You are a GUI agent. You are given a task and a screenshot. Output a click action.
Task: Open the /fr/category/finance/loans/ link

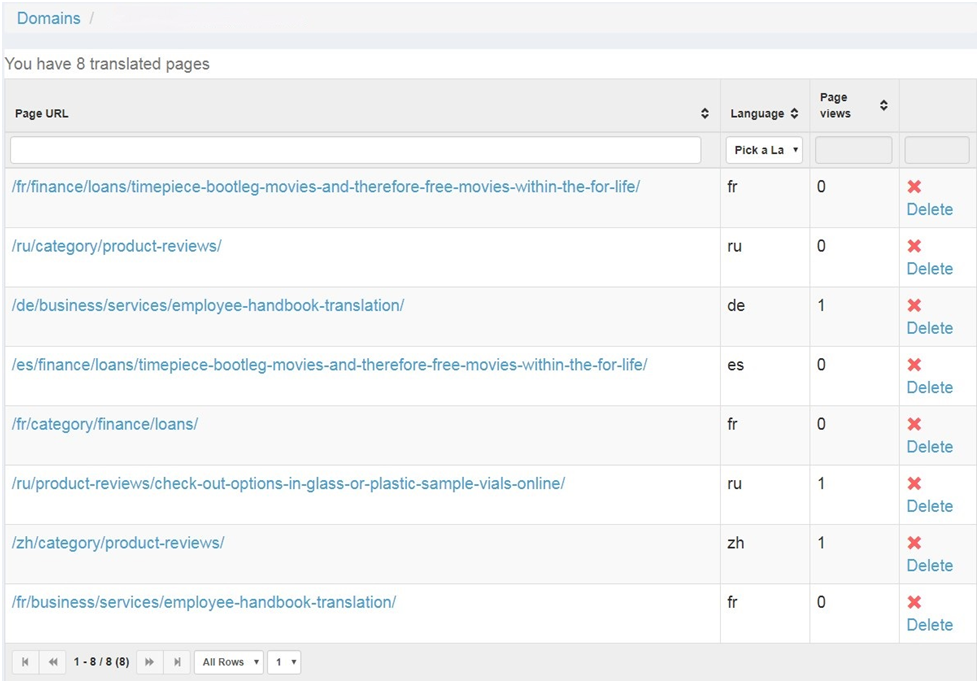(x=105, y=424)
